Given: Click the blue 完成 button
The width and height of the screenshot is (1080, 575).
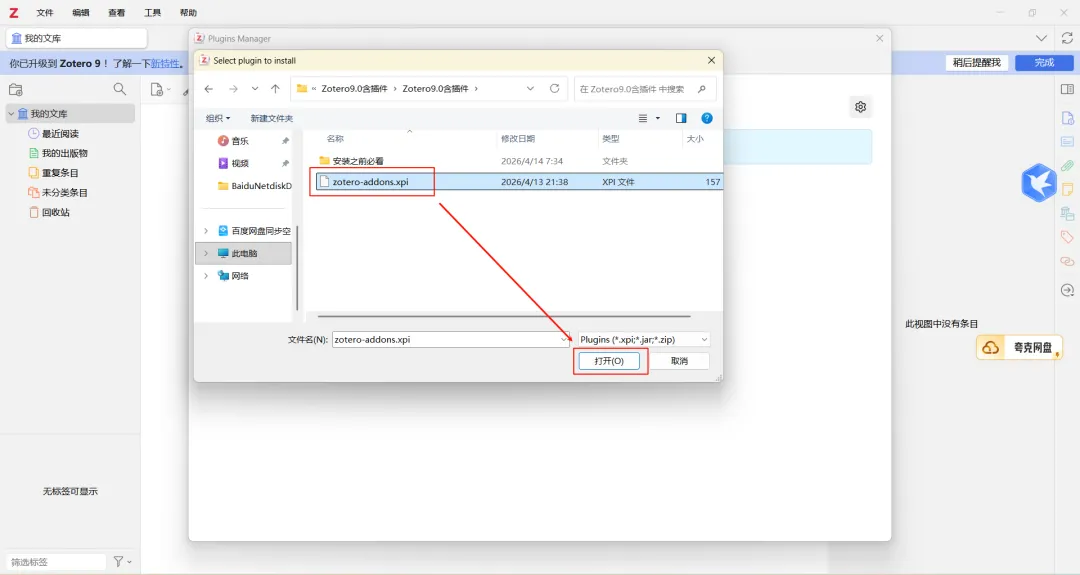Looking at the screenshot, I should pyautogui.click(x=1044, y=63).
